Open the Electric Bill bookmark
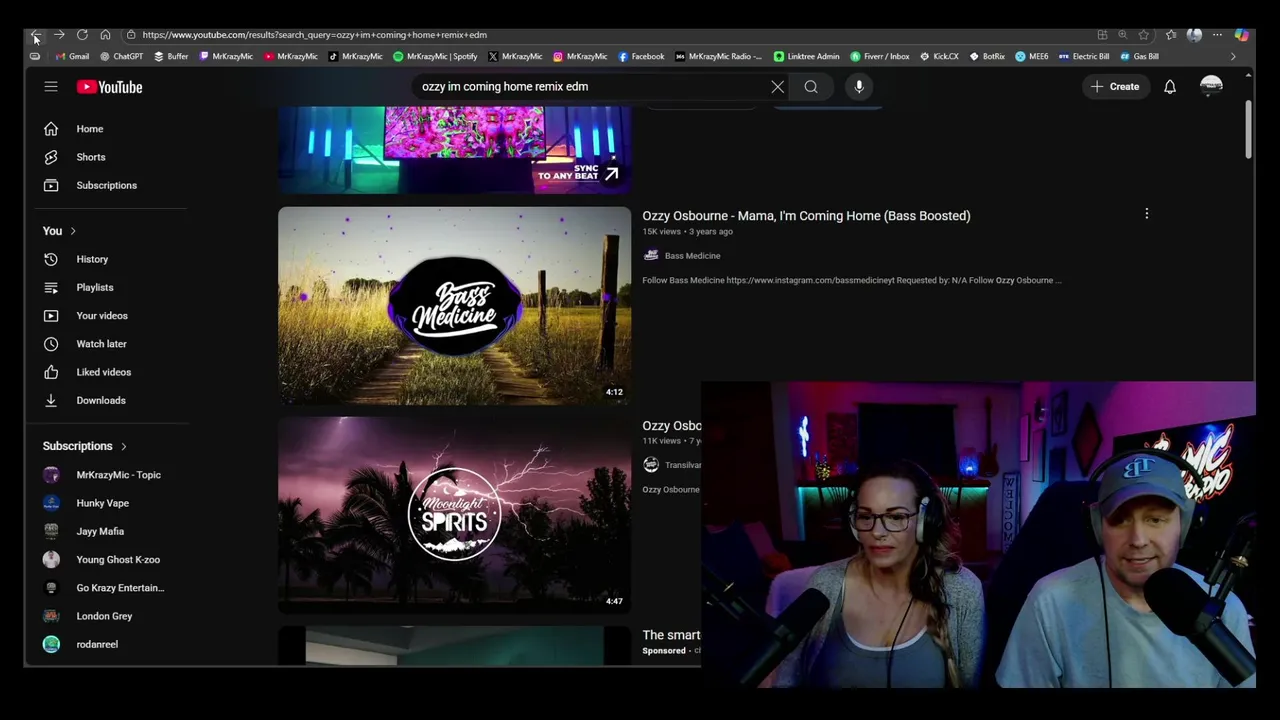 [x=1084, y=57]
